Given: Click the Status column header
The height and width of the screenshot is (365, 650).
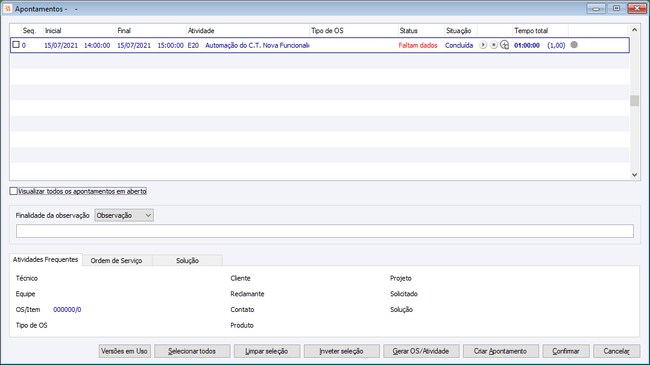Looking at the screenshot, I should [421, 31].
